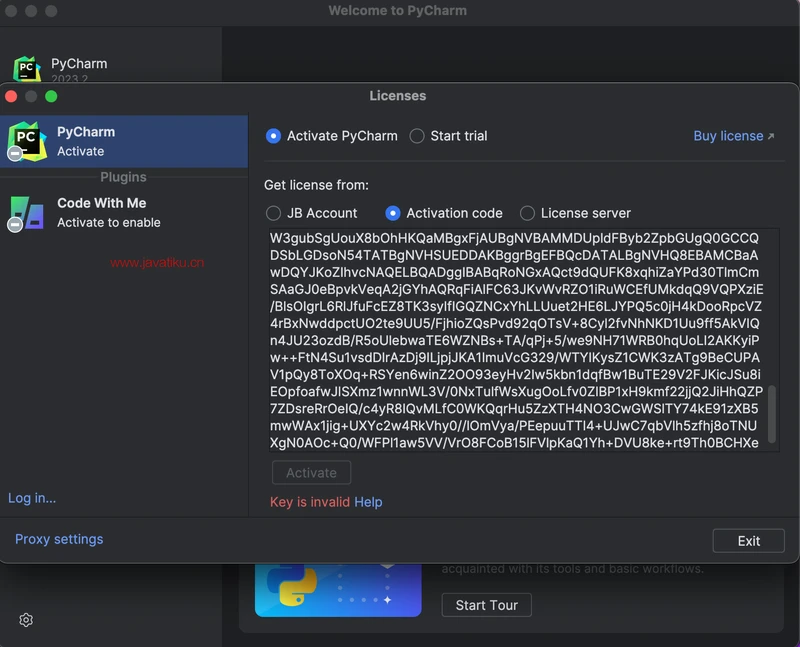Screen dimensions: 800x647
Task: Click the Code With Me plugin icon
Action: 26,212
